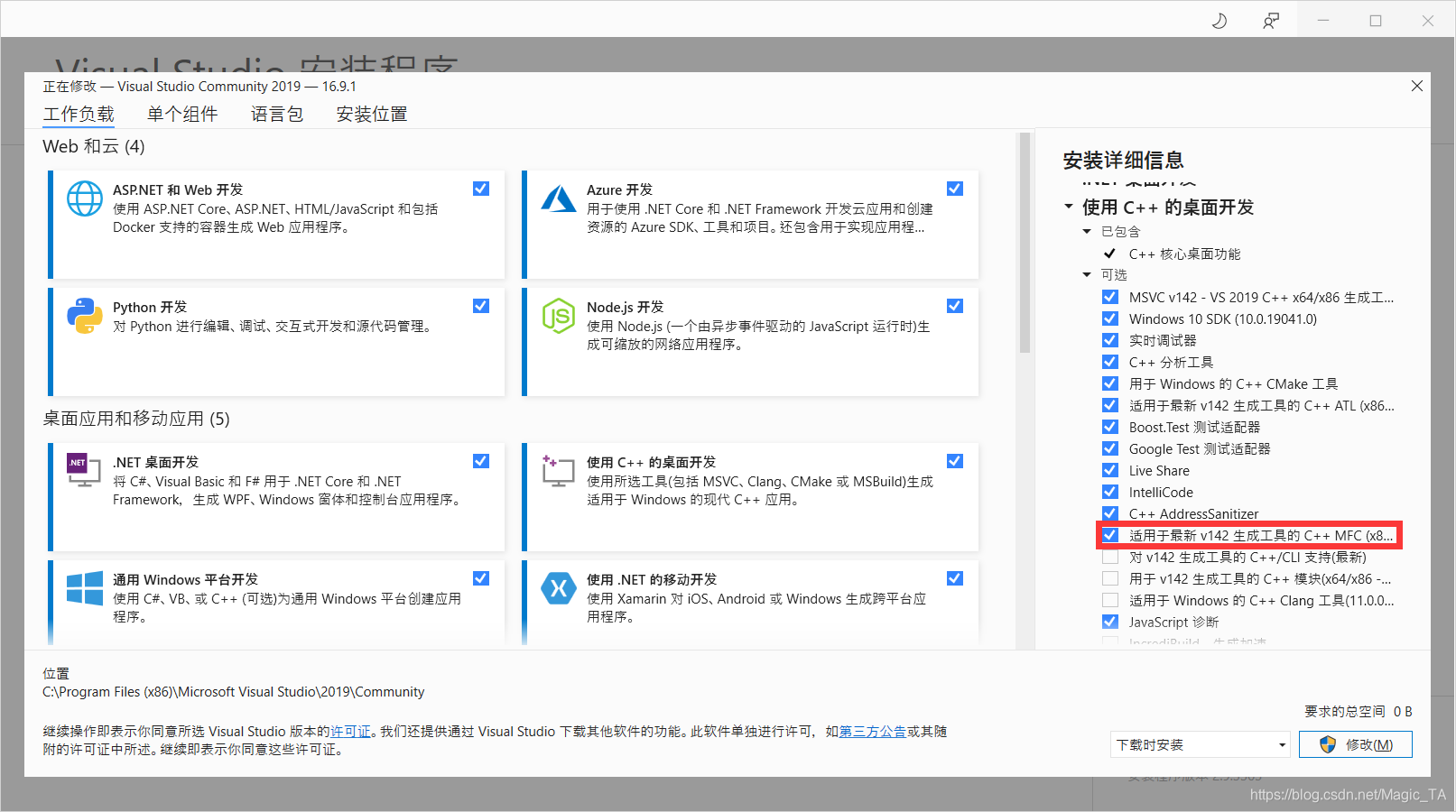
Task: Open the feedback icon in title bar
Action: coord(1271,21)
